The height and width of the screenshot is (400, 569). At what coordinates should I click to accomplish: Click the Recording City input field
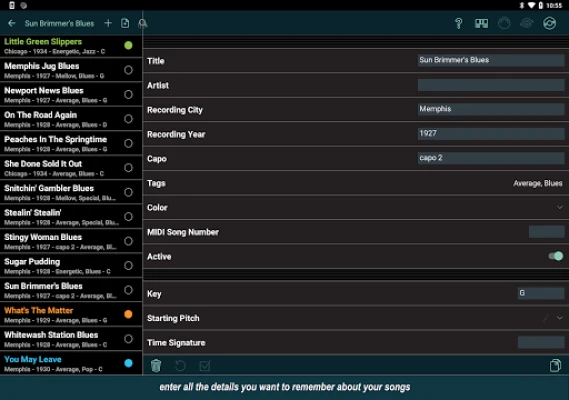tap(491, 109)
